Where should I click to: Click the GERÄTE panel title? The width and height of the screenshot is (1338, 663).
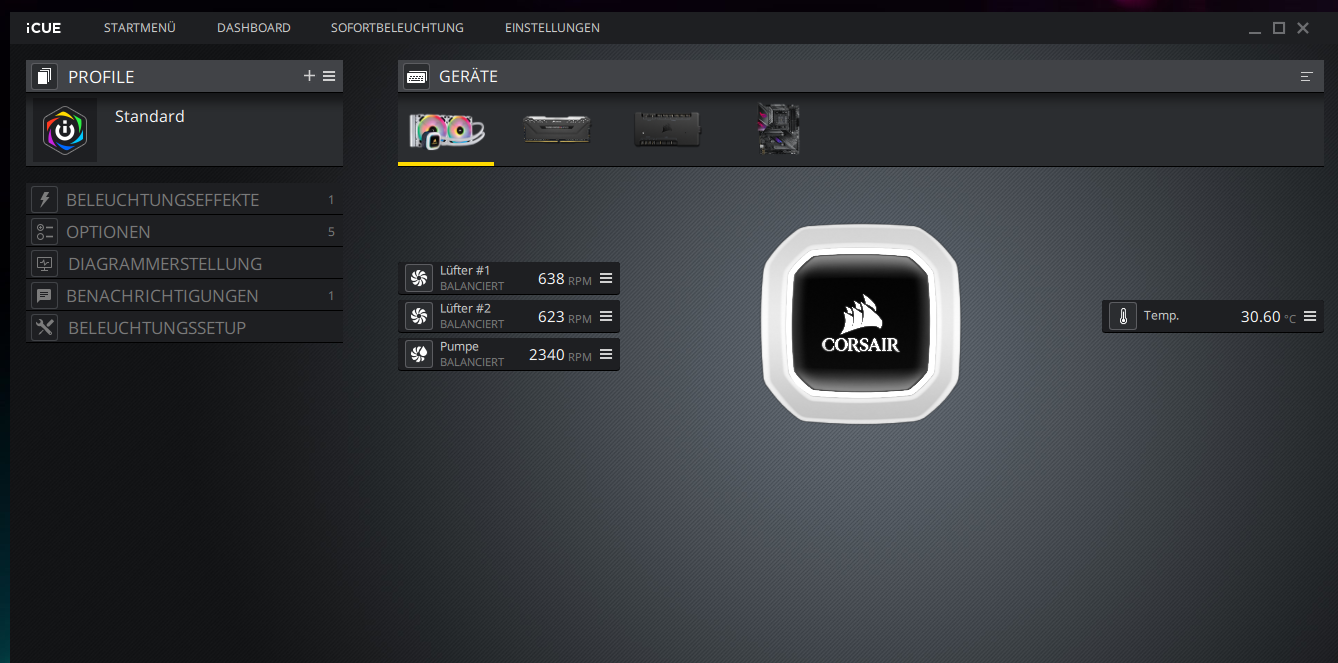coord(468,77)
